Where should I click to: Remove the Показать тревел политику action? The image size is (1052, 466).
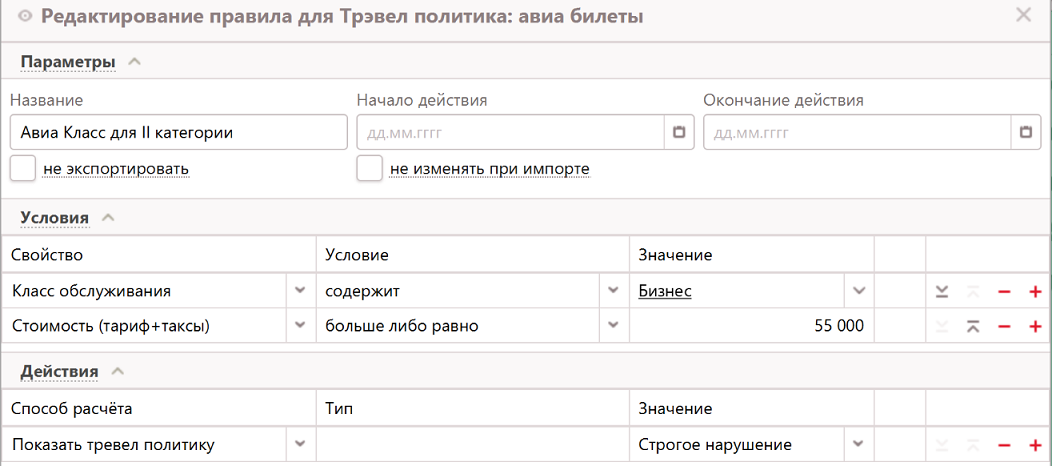[1004, 445]
